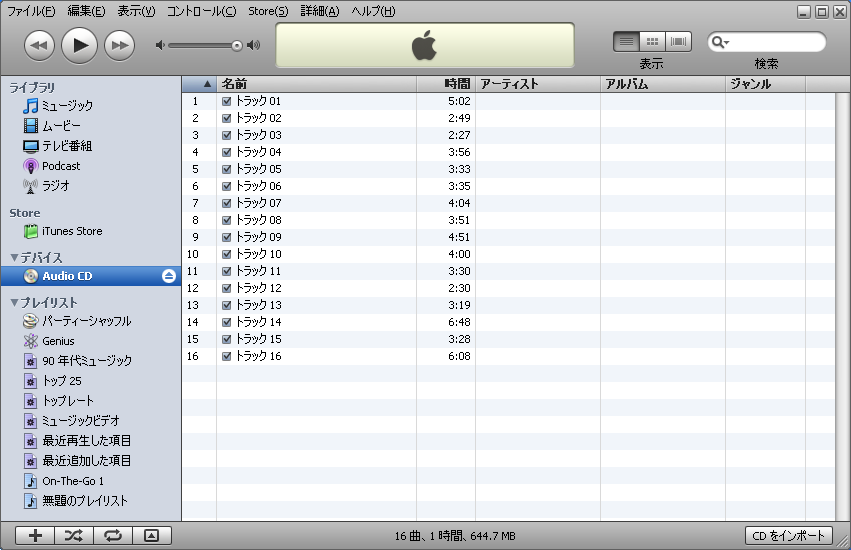Show the artwork viewer panel
Screen dimensions: 851x550
click(x=152, y=536)
